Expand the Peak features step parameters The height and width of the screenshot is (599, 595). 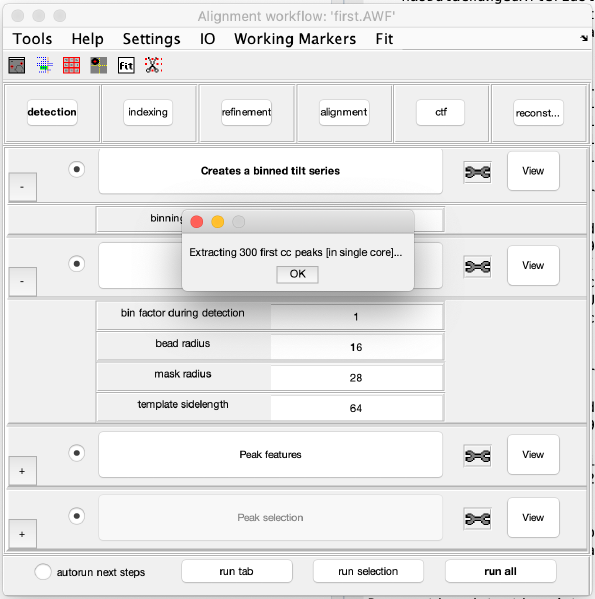[22, 471]
